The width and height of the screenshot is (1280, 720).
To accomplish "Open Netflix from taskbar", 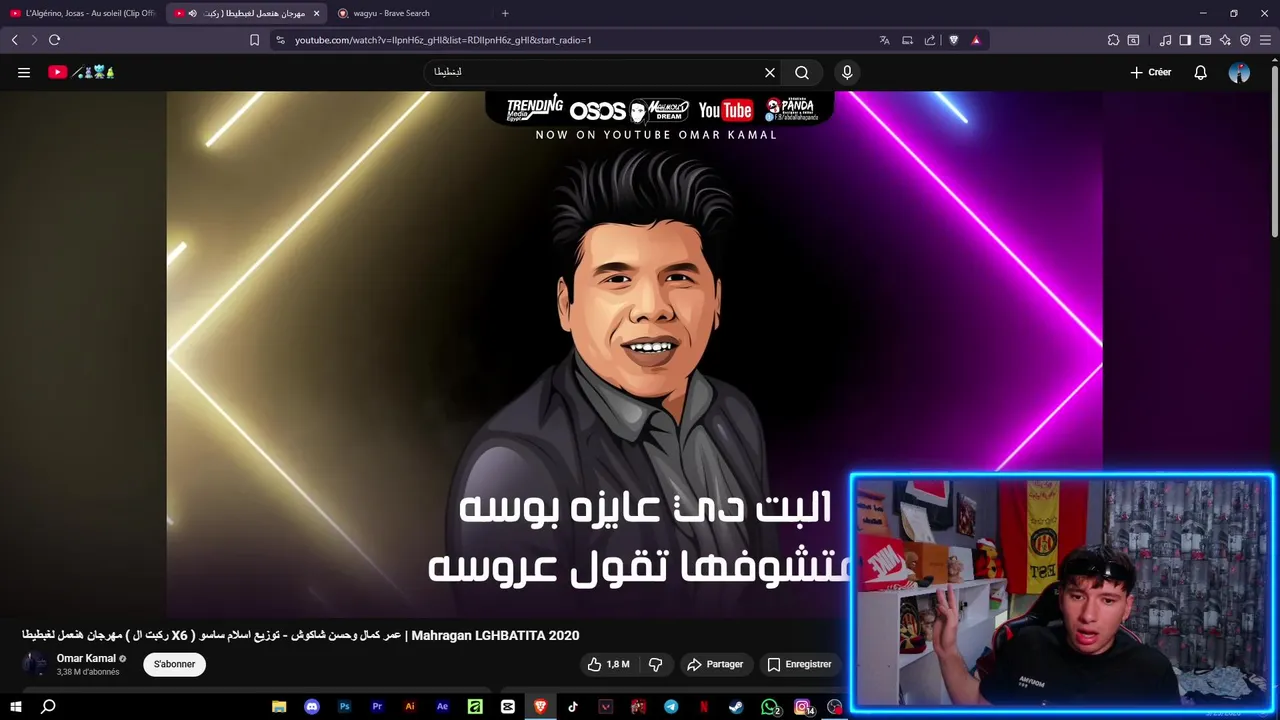I will click(x=704, y=707).
